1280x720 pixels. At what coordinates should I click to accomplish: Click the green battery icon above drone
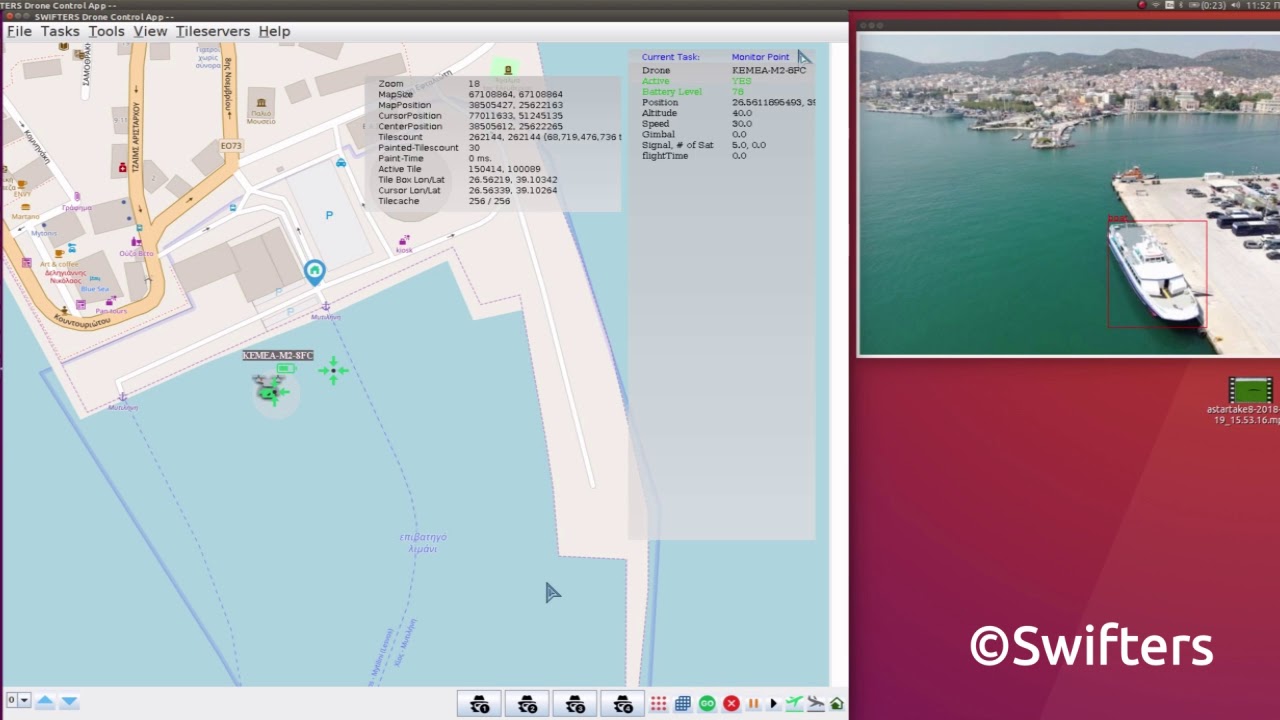[286, 369]
